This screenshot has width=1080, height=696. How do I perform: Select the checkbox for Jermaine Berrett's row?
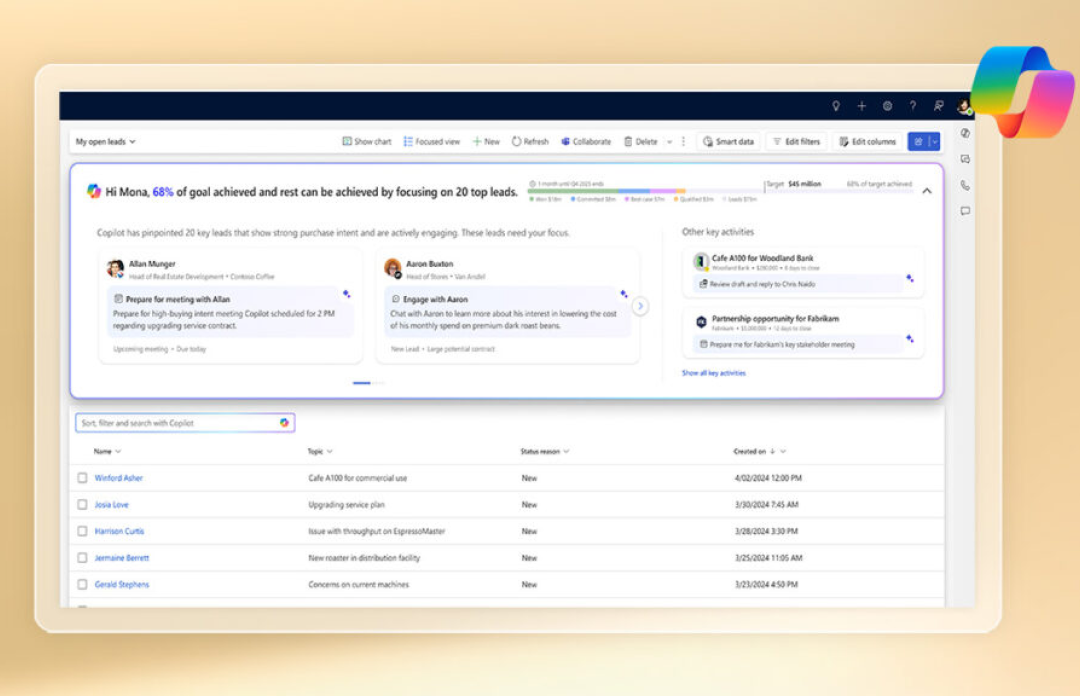(x=83, y=558)
